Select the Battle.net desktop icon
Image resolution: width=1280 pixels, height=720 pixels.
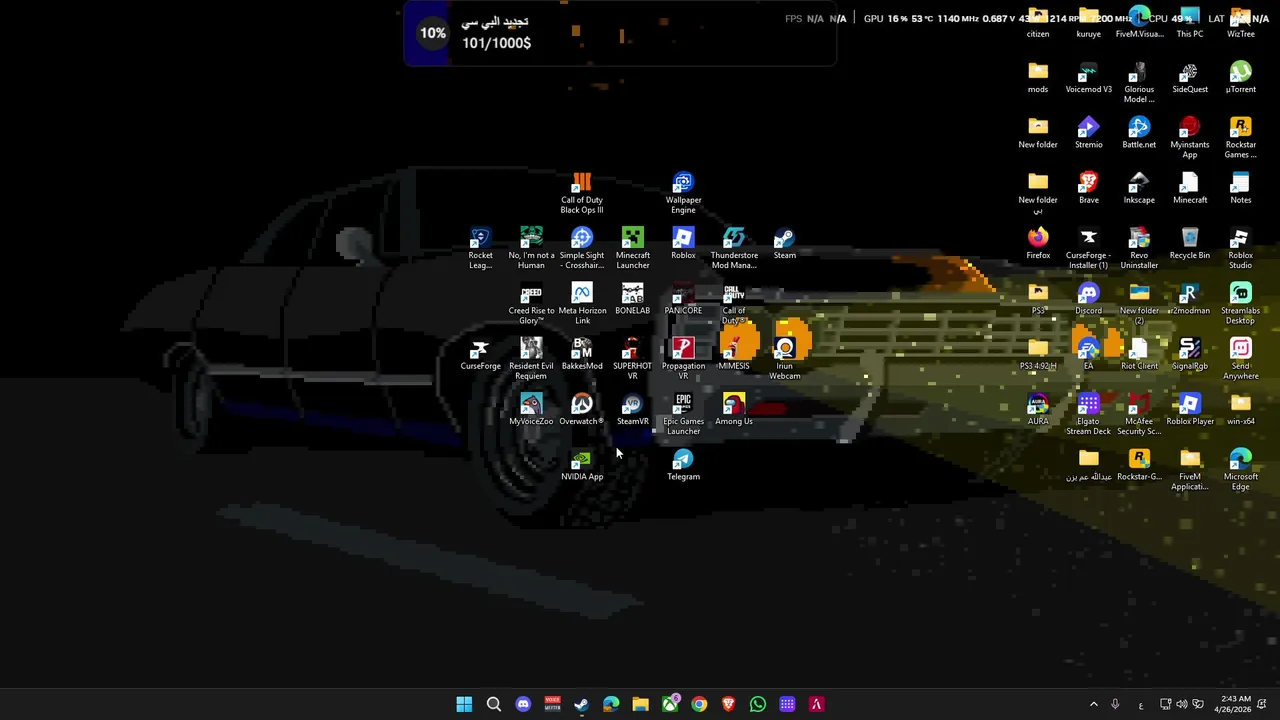click(x=1139, y=133)
